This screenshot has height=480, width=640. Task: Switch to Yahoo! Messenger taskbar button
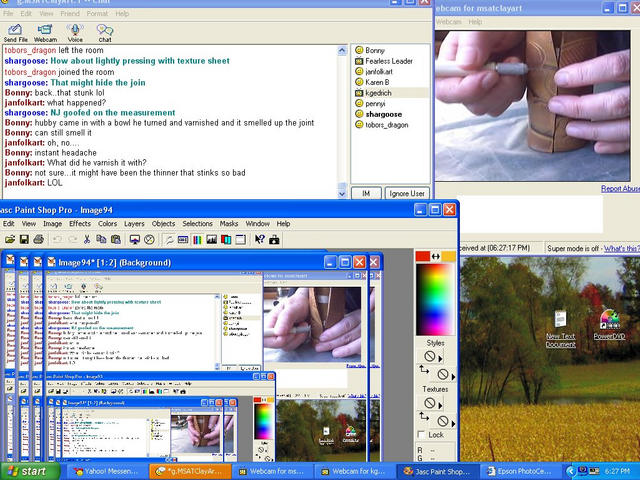tap(105, 471)
